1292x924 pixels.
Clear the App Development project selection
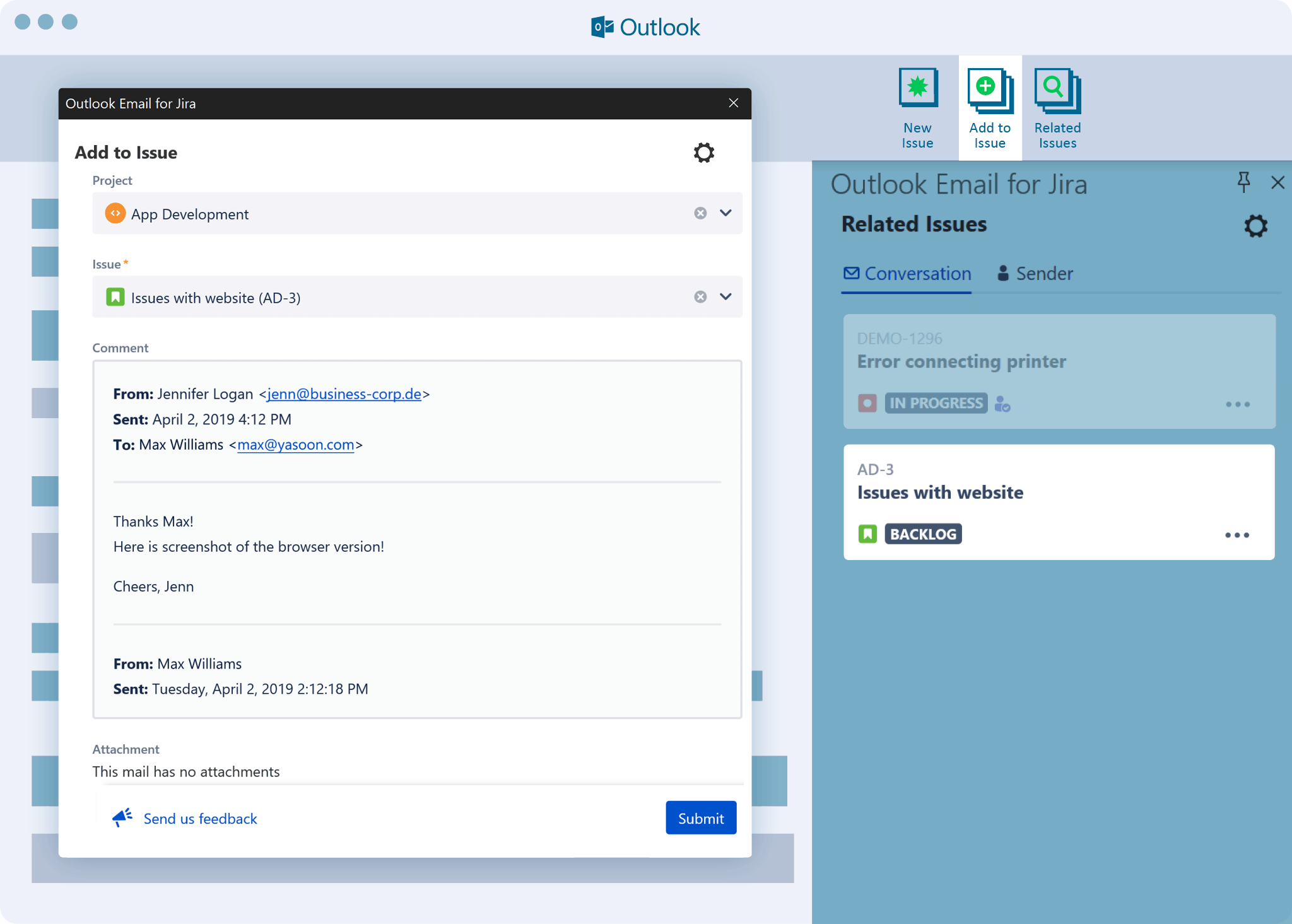pos(700,213)
